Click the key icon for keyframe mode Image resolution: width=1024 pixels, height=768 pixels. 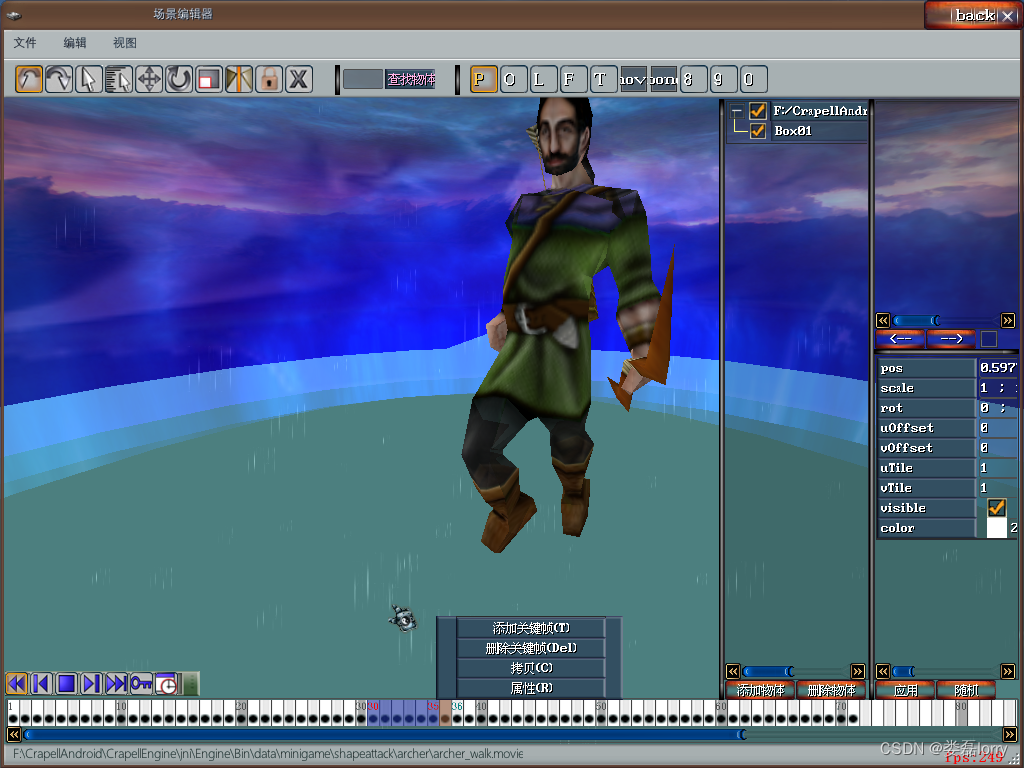pos(141,684)
